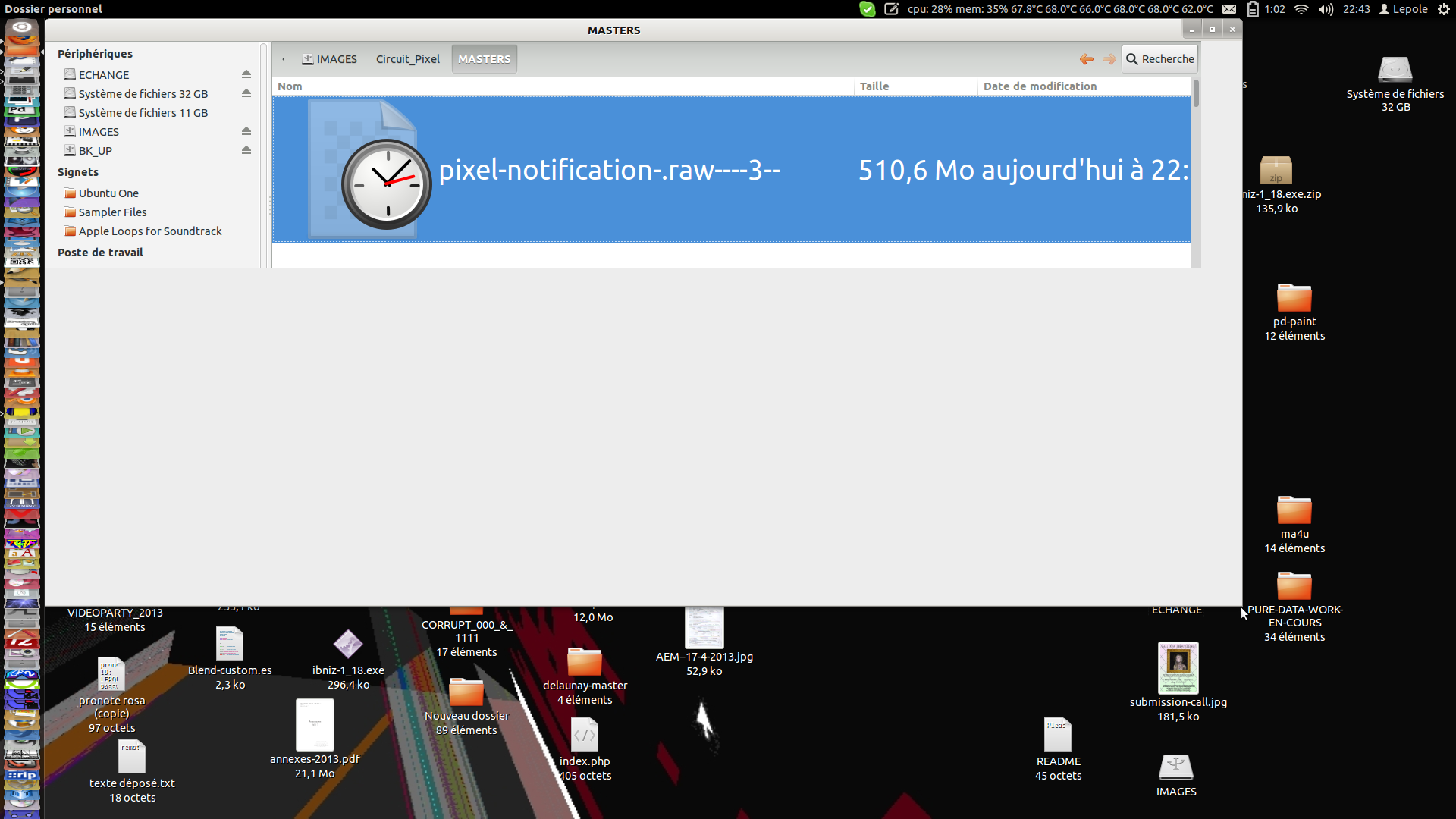Click the Recherche search button

coord(1159,59)
